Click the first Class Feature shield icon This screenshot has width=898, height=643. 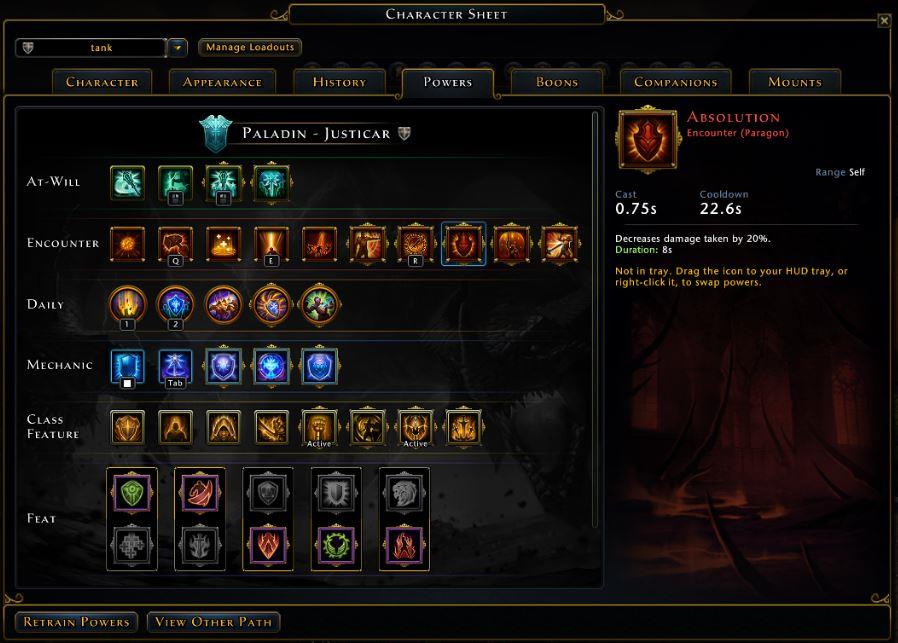click(x=127, y=427)
